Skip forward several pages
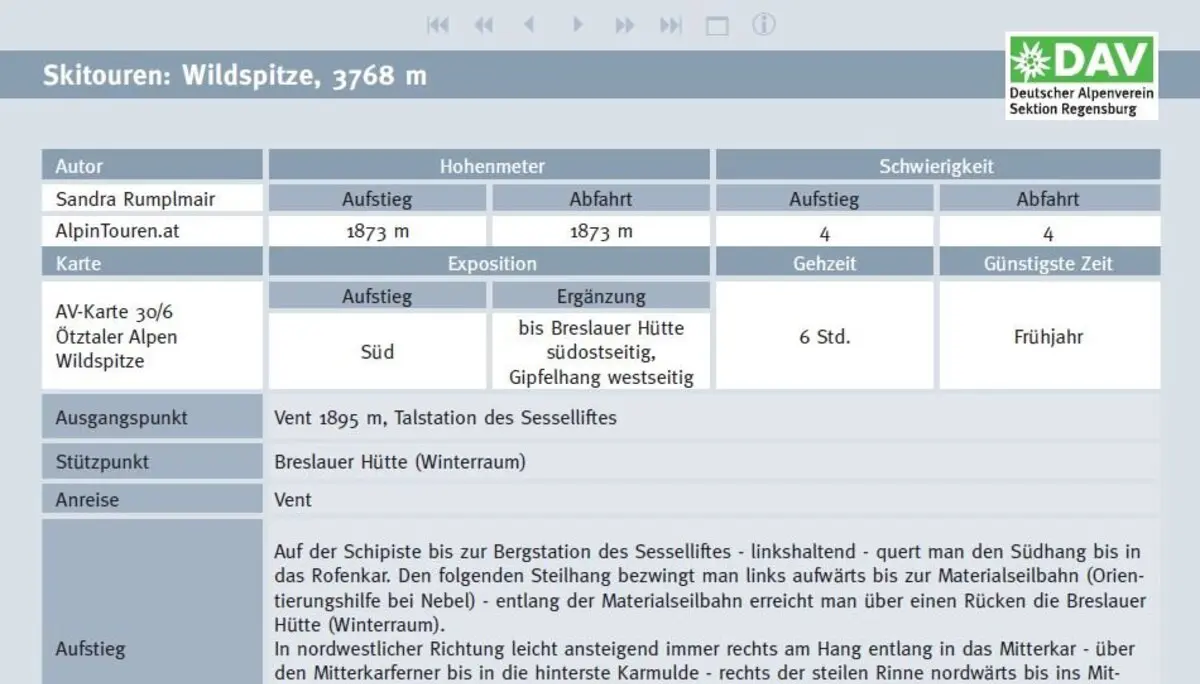The height and width of the screenshot is (684, 1200). coord(623,25)
